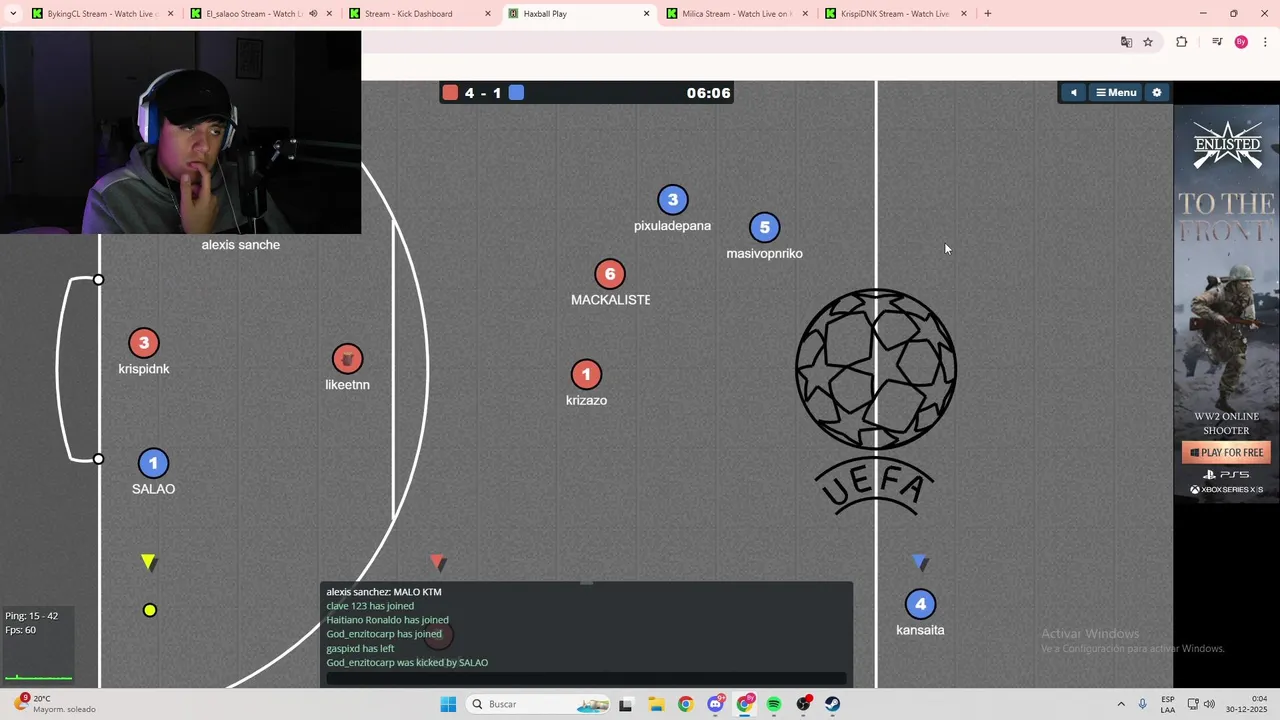This screenshot has width=1280, height=720.
Task: Click blue player 3 pixuladepana
Action: click(x=673, y=200)
